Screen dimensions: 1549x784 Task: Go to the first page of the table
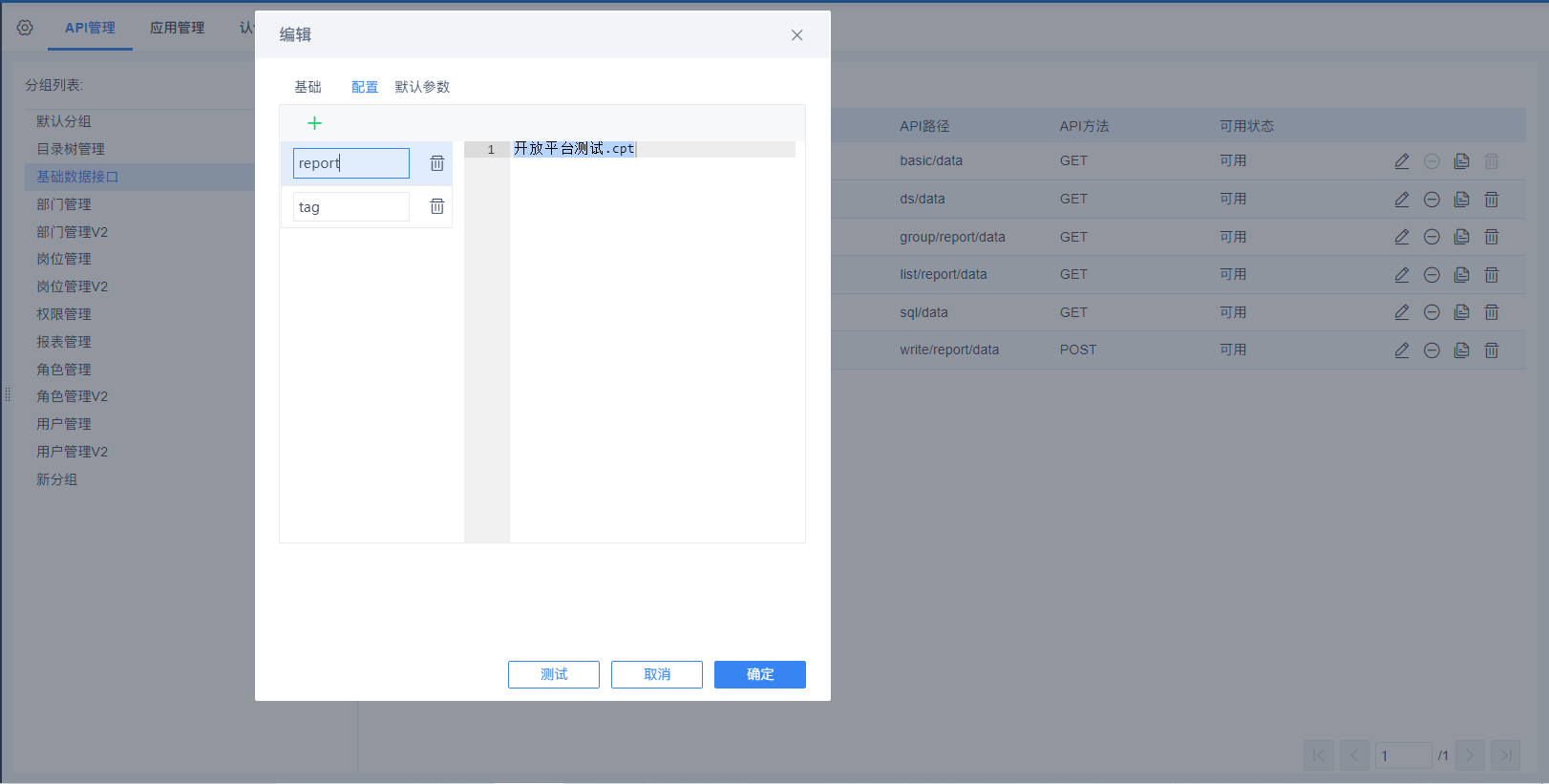[1318, 755]
